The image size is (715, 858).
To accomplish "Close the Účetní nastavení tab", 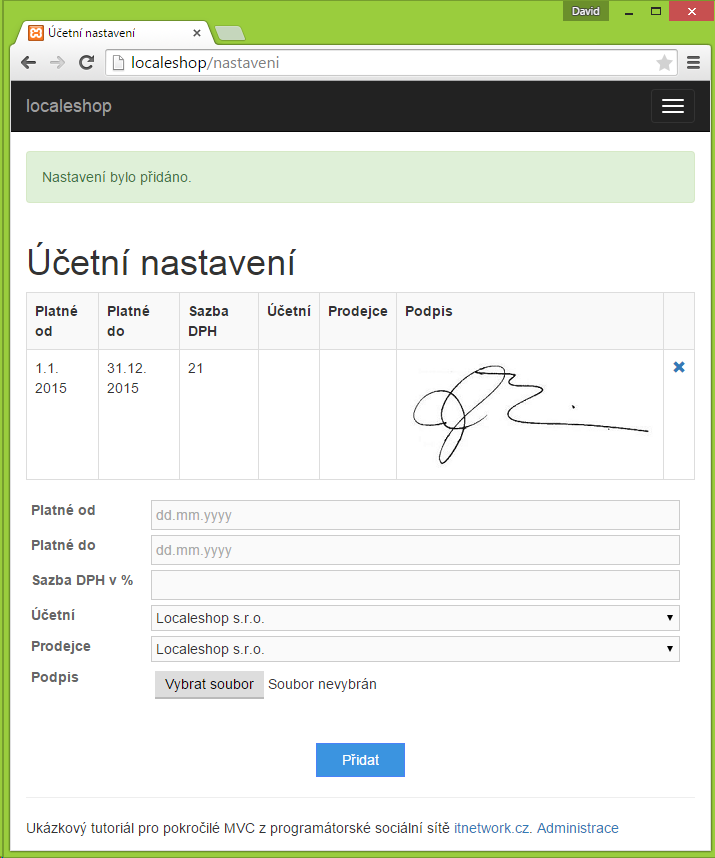I will point(197,33).
